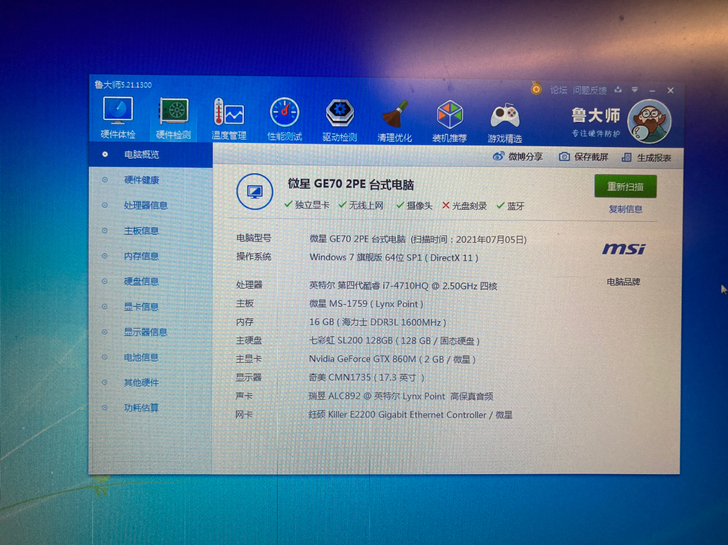Click the MSI brand logo

(x=624, y=249)
